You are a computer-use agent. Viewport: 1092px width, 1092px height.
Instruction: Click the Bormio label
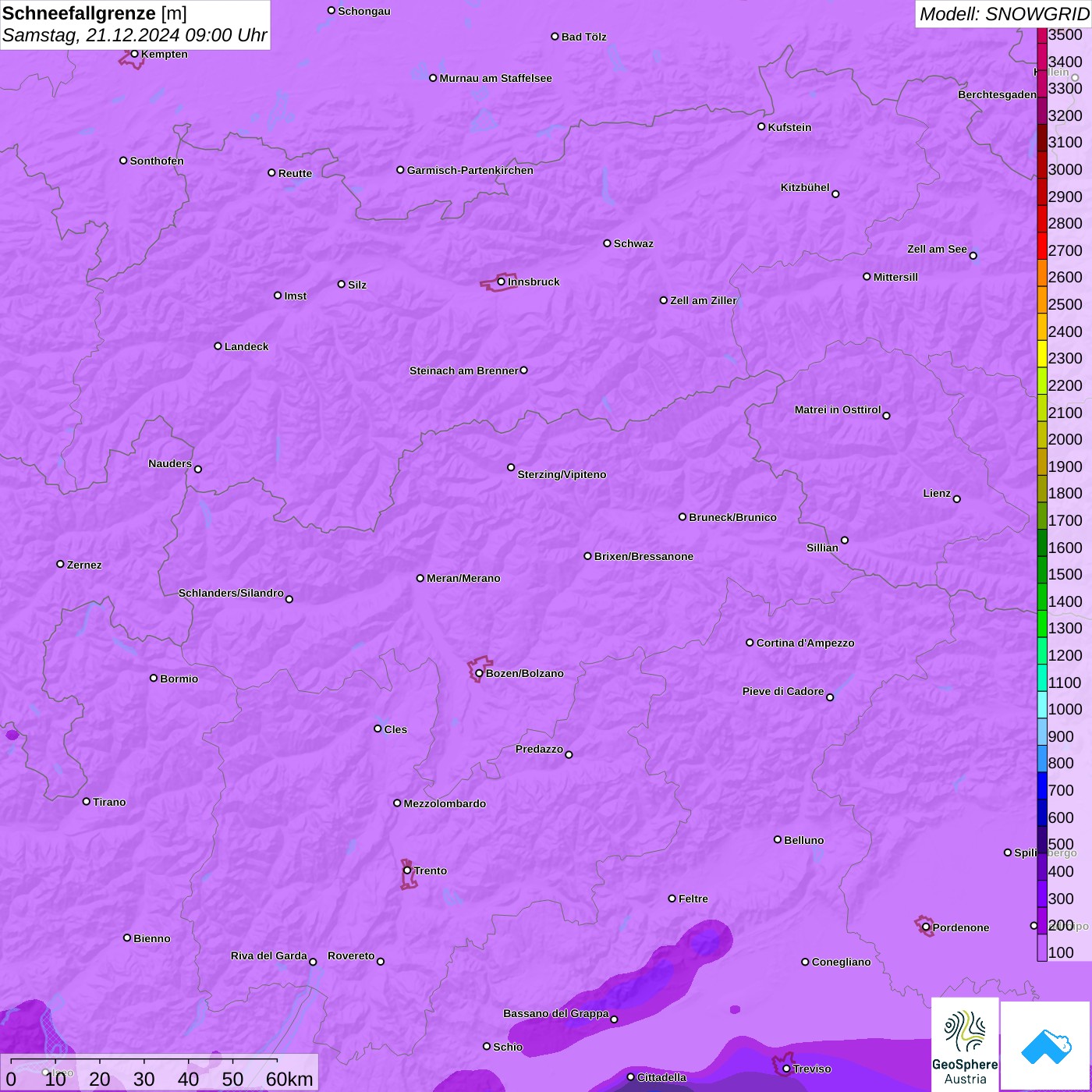(179, 679)
